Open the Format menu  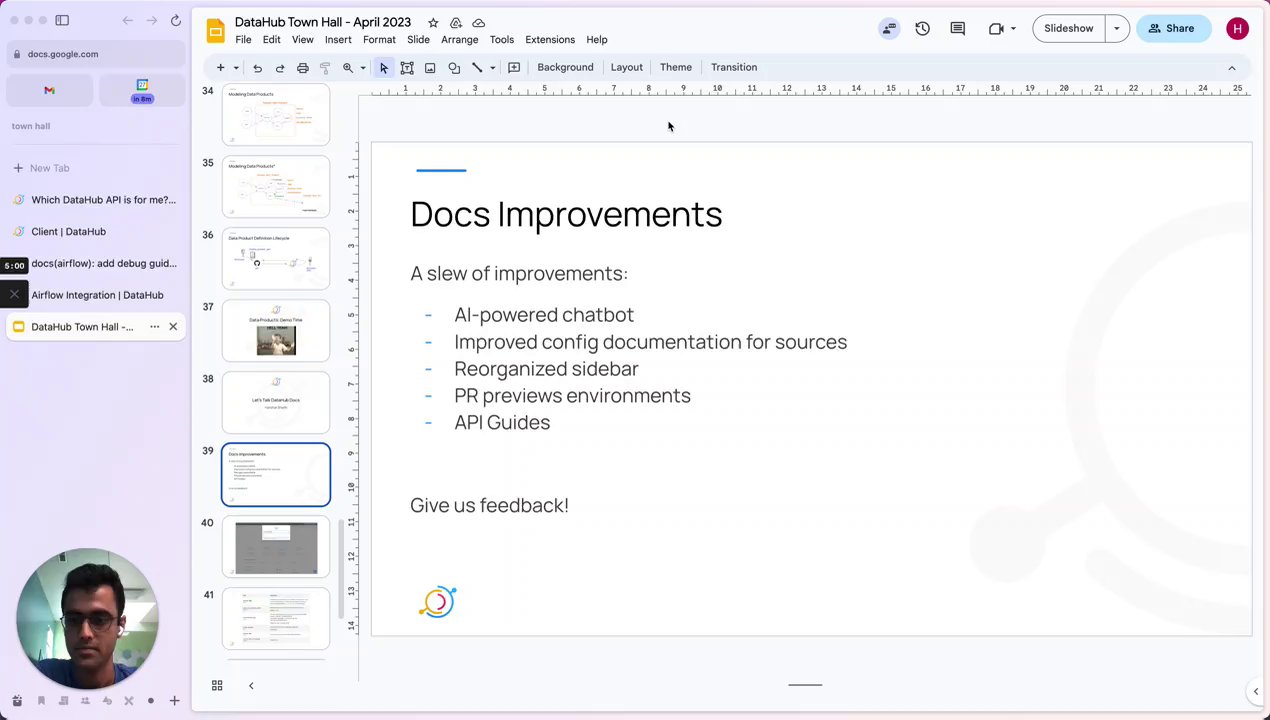(x=379, y=40)
